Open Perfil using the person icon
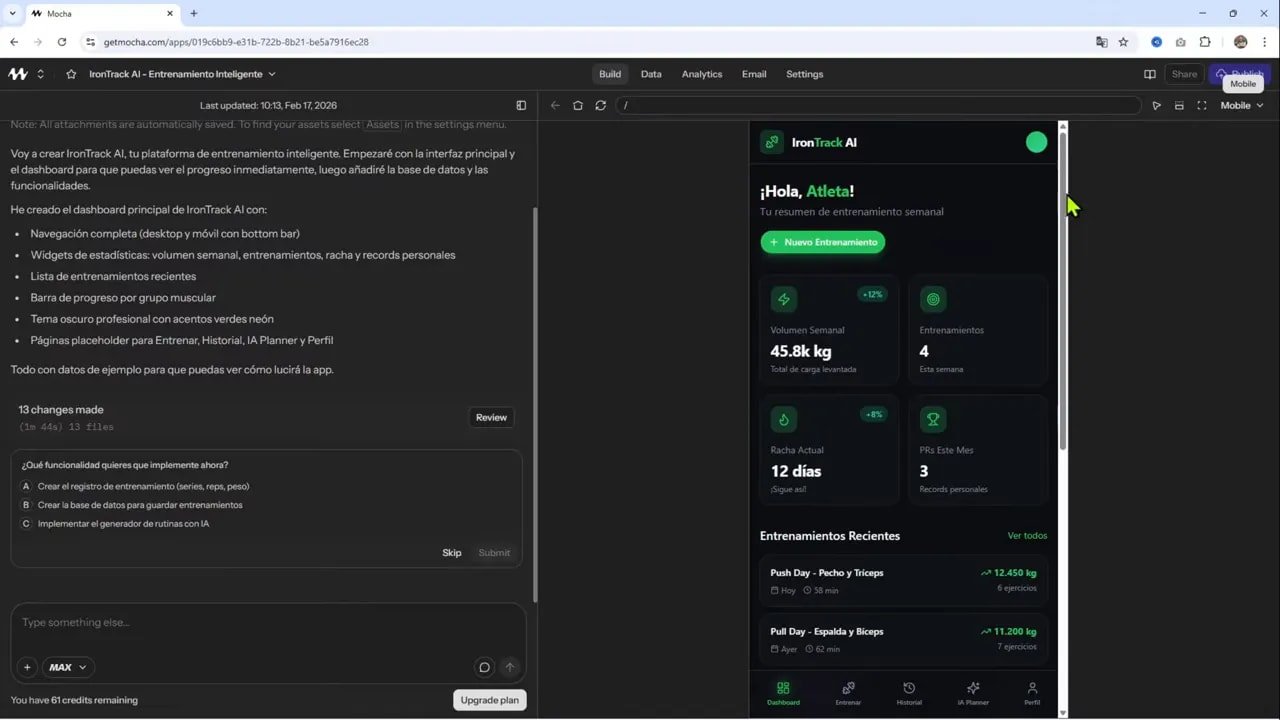The height and width of the screenshot is (720, 1280). click(x=1032, y=687)
